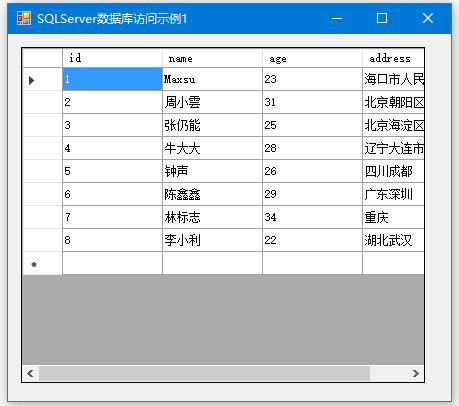Click the empty name cell in new row
Screen dimensions: 459x406
tap(212, 263)
